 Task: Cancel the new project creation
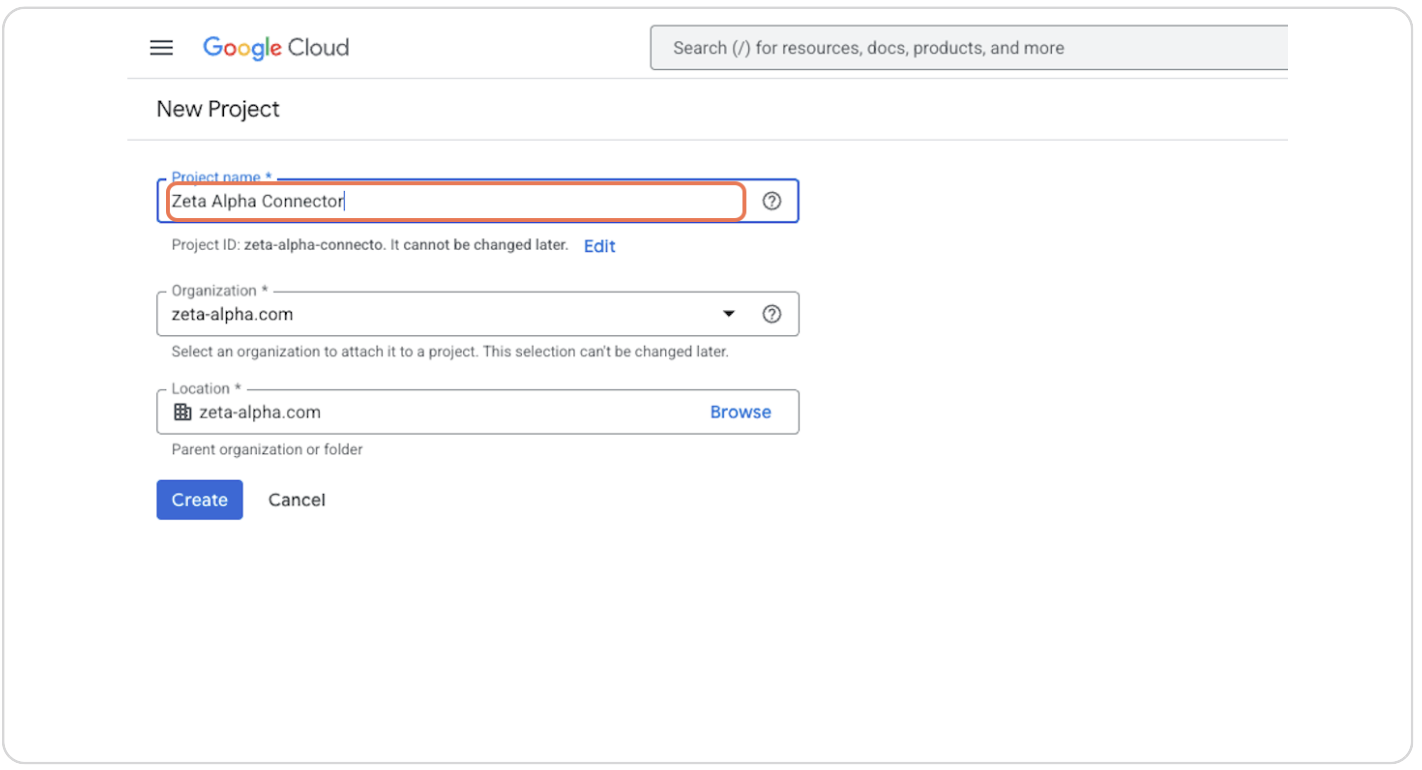click(x=296, y=500)
